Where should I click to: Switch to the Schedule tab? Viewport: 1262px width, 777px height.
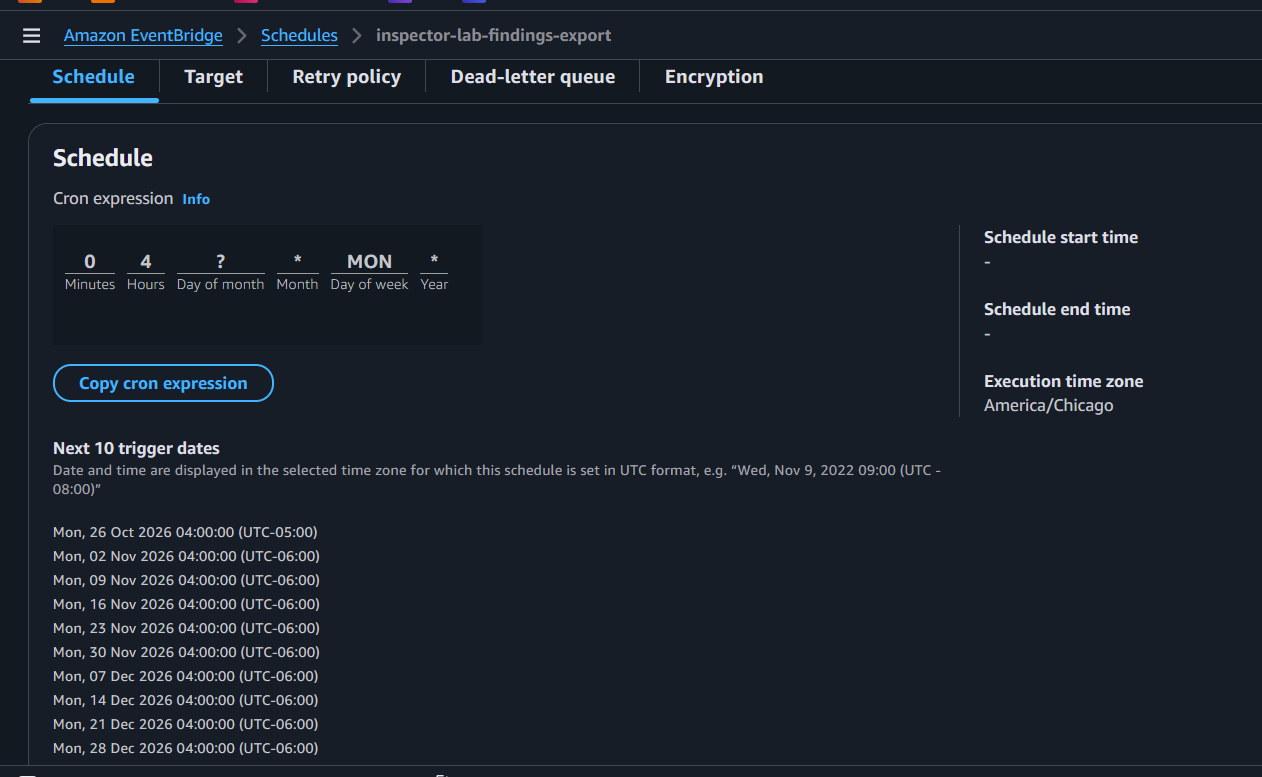94,77
